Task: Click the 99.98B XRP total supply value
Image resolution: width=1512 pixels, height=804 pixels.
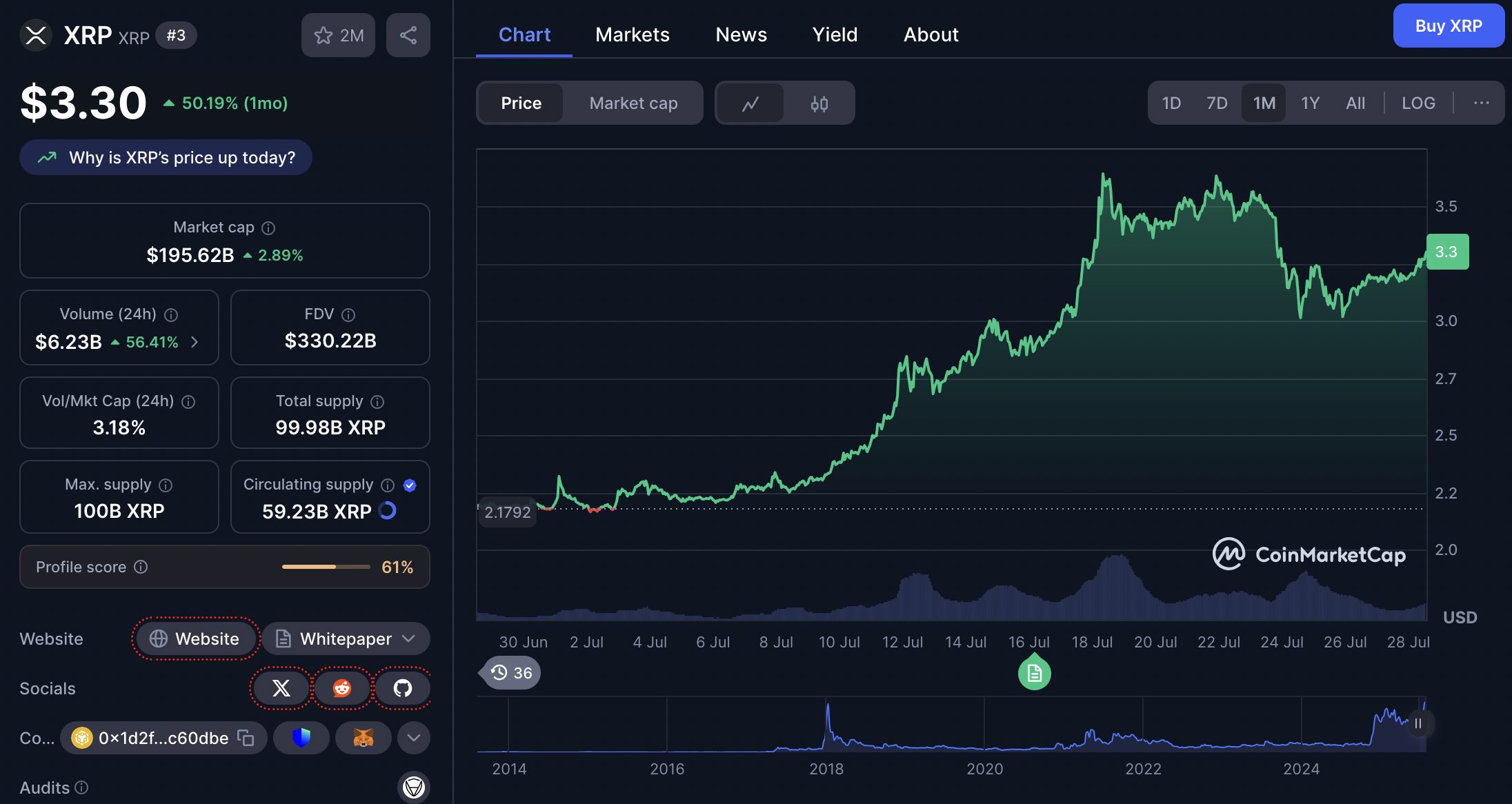Action: coord(330,428)
